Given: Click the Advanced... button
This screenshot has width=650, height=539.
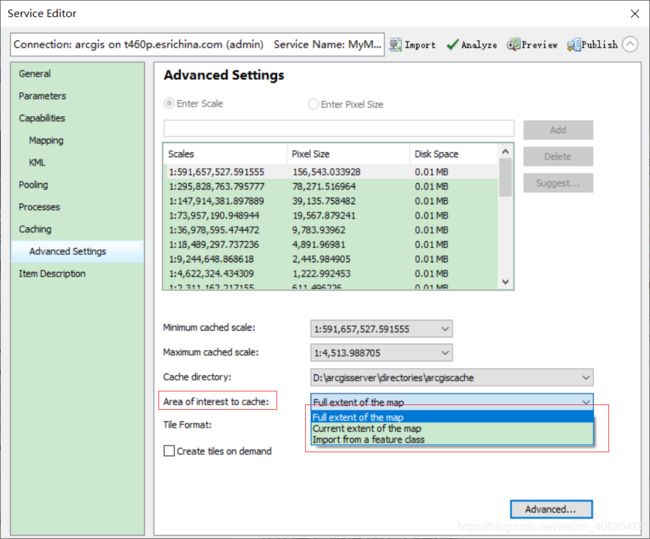Looking at the screenshot, I should click(551, 509).
